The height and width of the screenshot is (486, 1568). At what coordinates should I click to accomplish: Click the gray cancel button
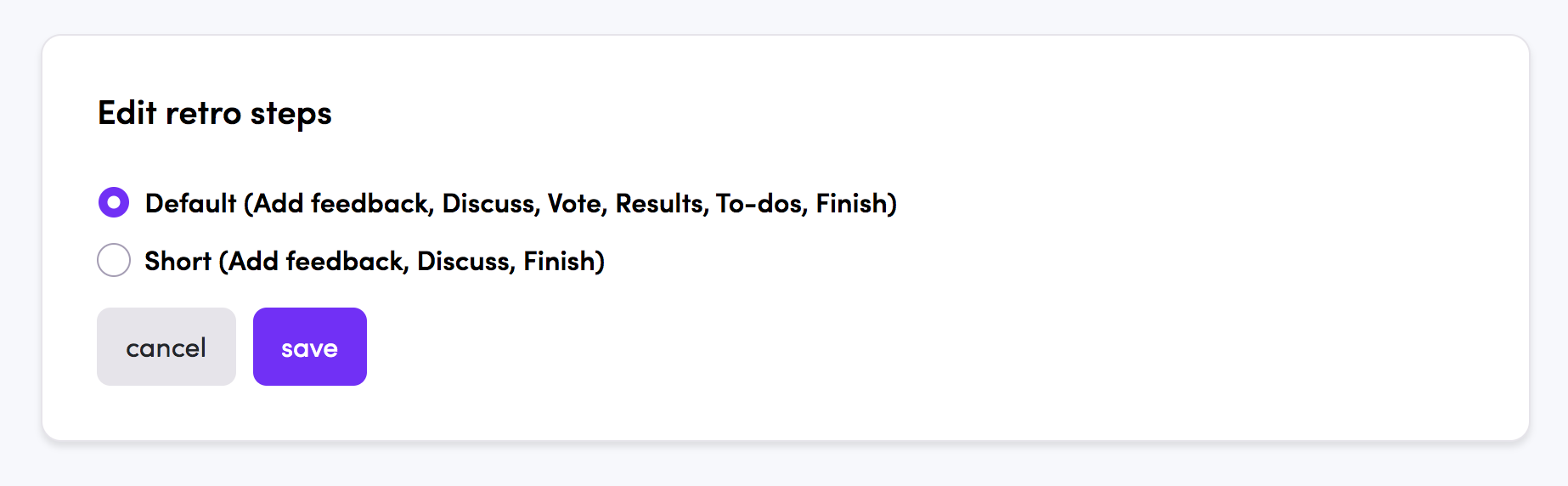[x=166, y=347]
